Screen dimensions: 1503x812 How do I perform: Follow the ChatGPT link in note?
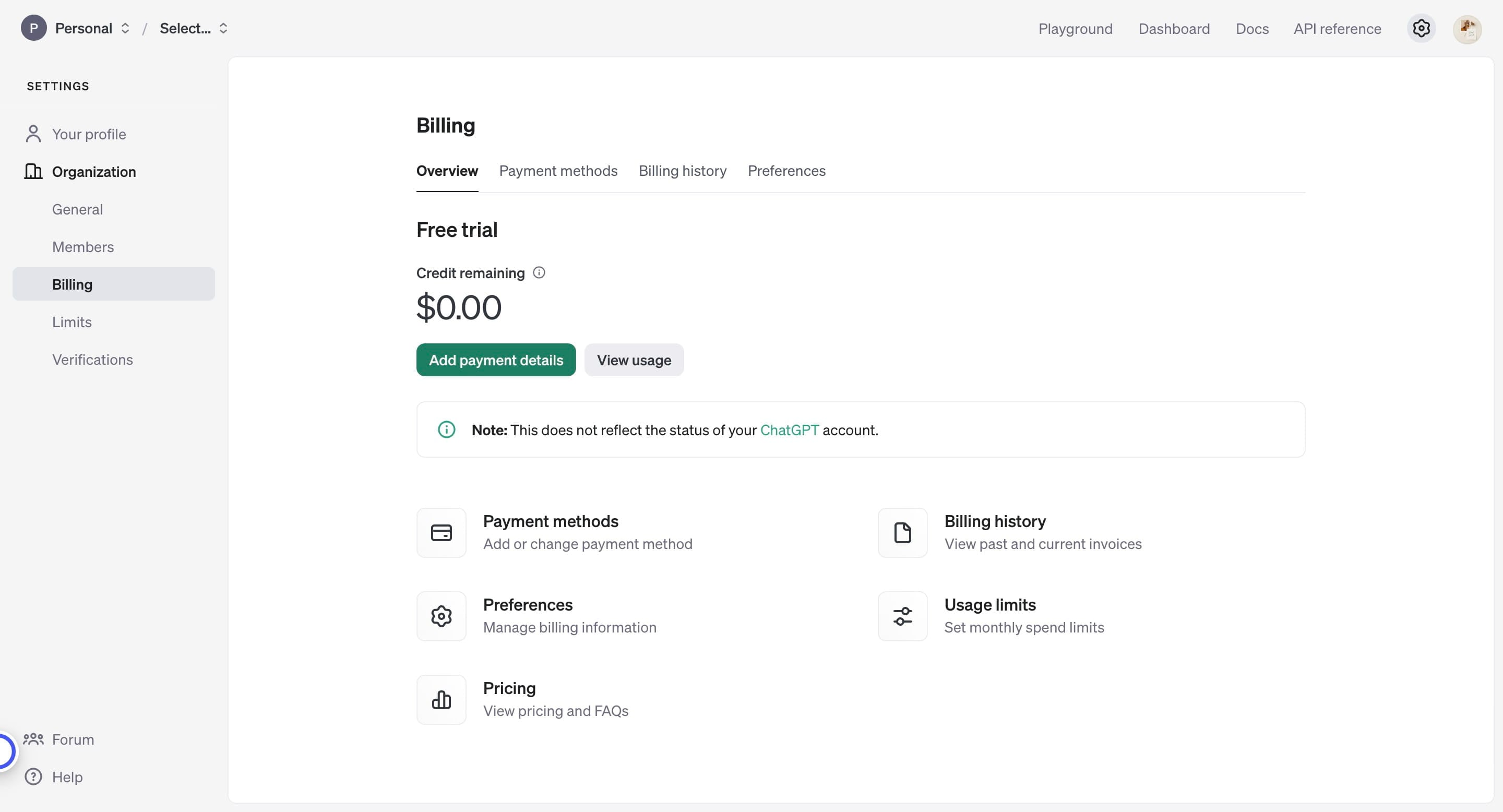(789, 430)
